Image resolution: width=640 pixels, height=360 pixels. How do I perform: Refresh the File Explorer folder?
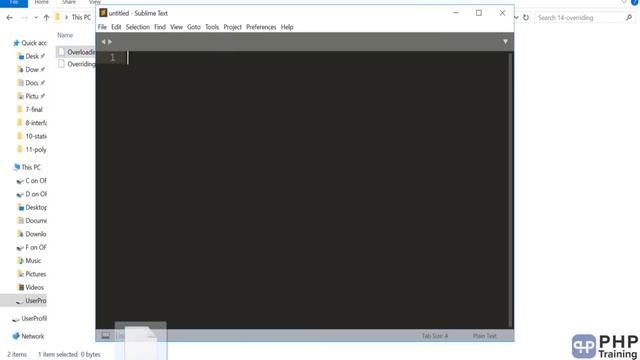[526, 18]
